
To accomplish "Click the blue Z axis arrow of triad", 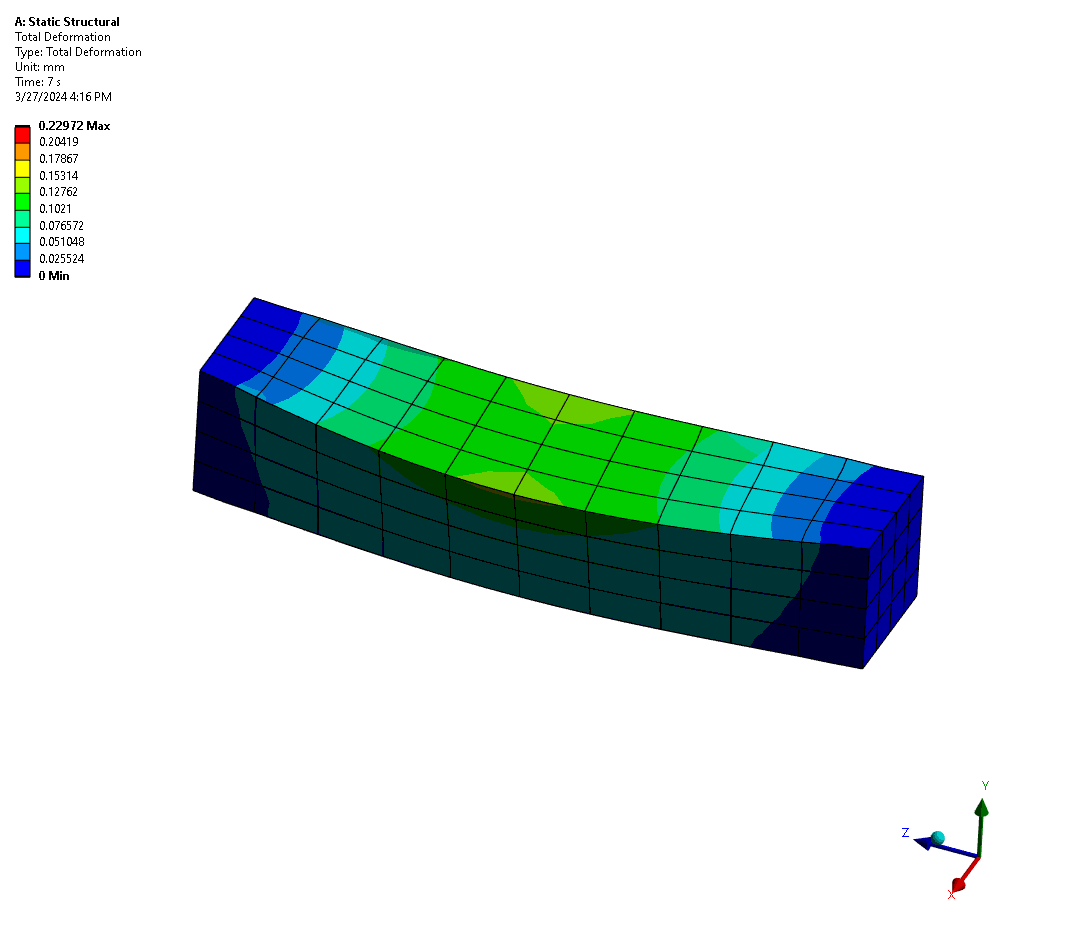I will point(945,847).
